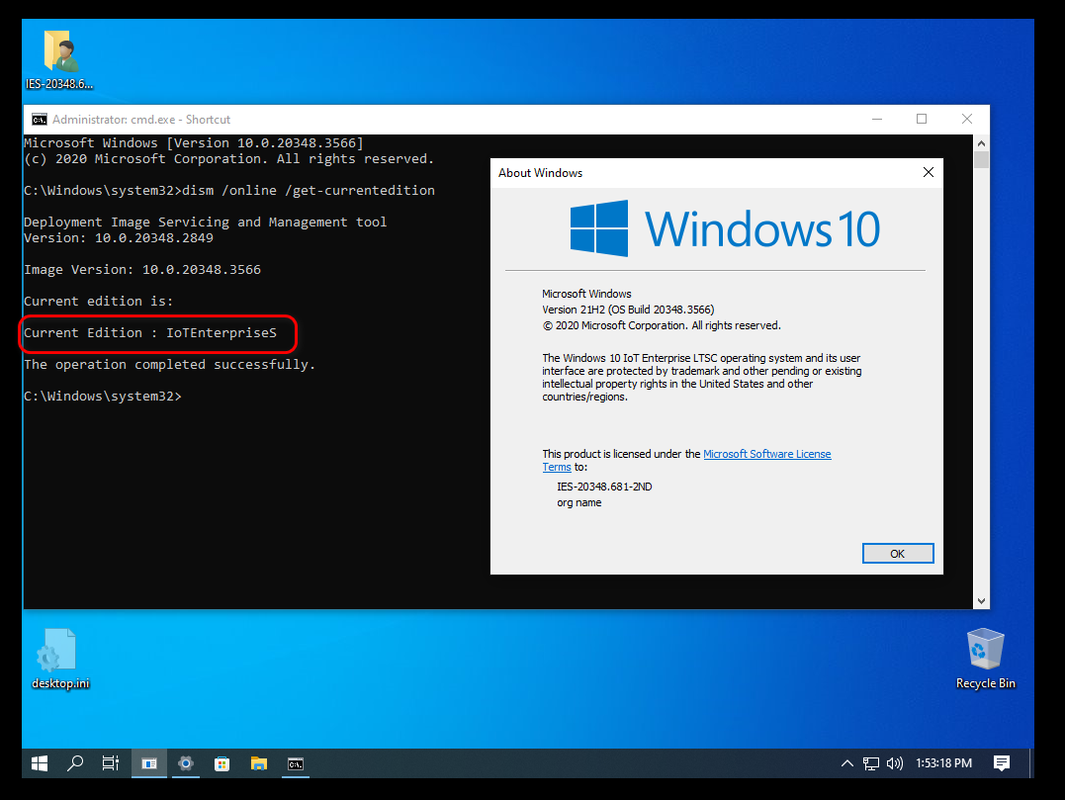Click the cmd window title bar icon
The height and width of the screenshot is (800, 1065).
[x=39, y=120]
